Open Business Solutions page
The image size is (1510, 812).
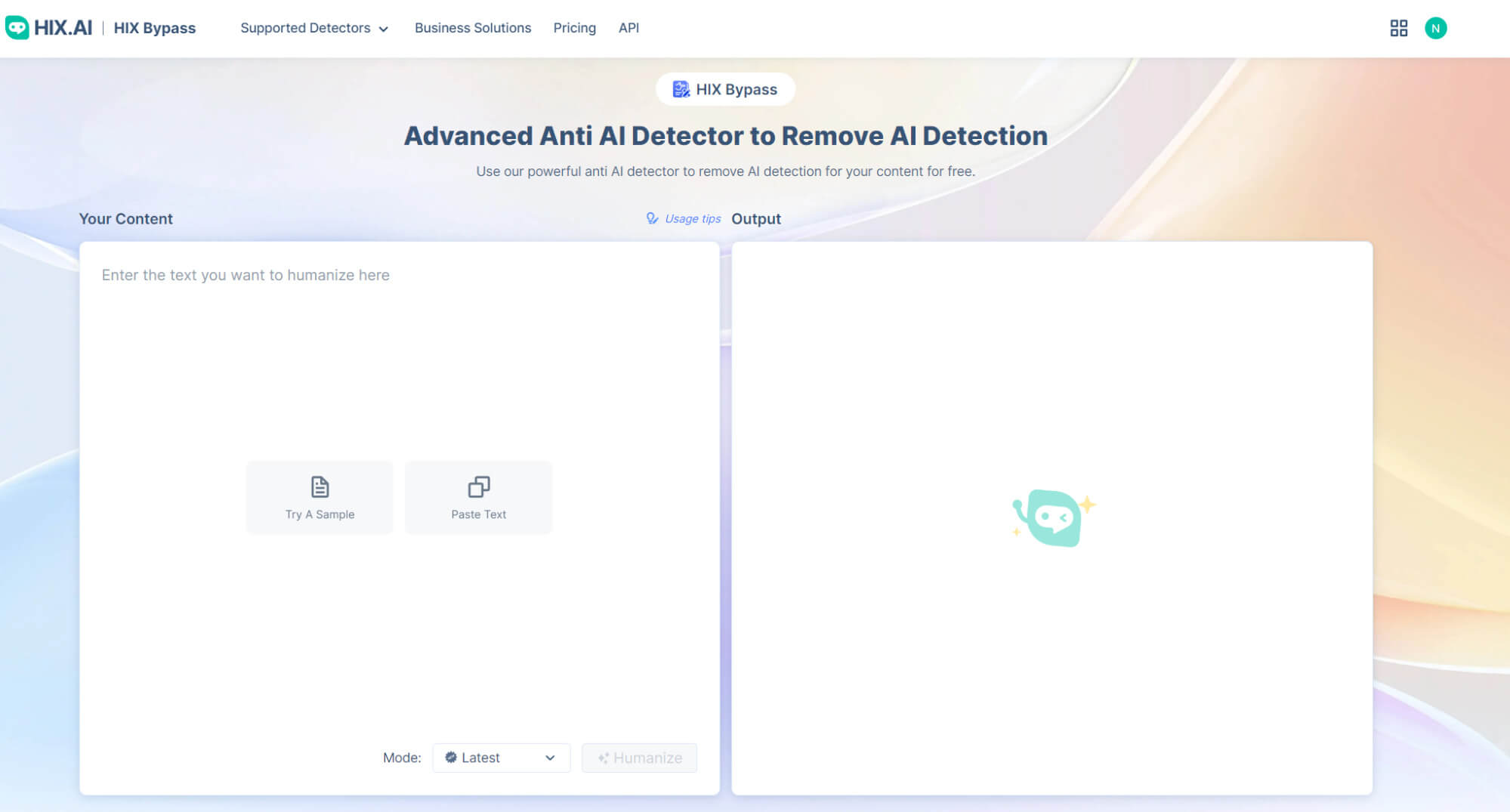(472, 28)
